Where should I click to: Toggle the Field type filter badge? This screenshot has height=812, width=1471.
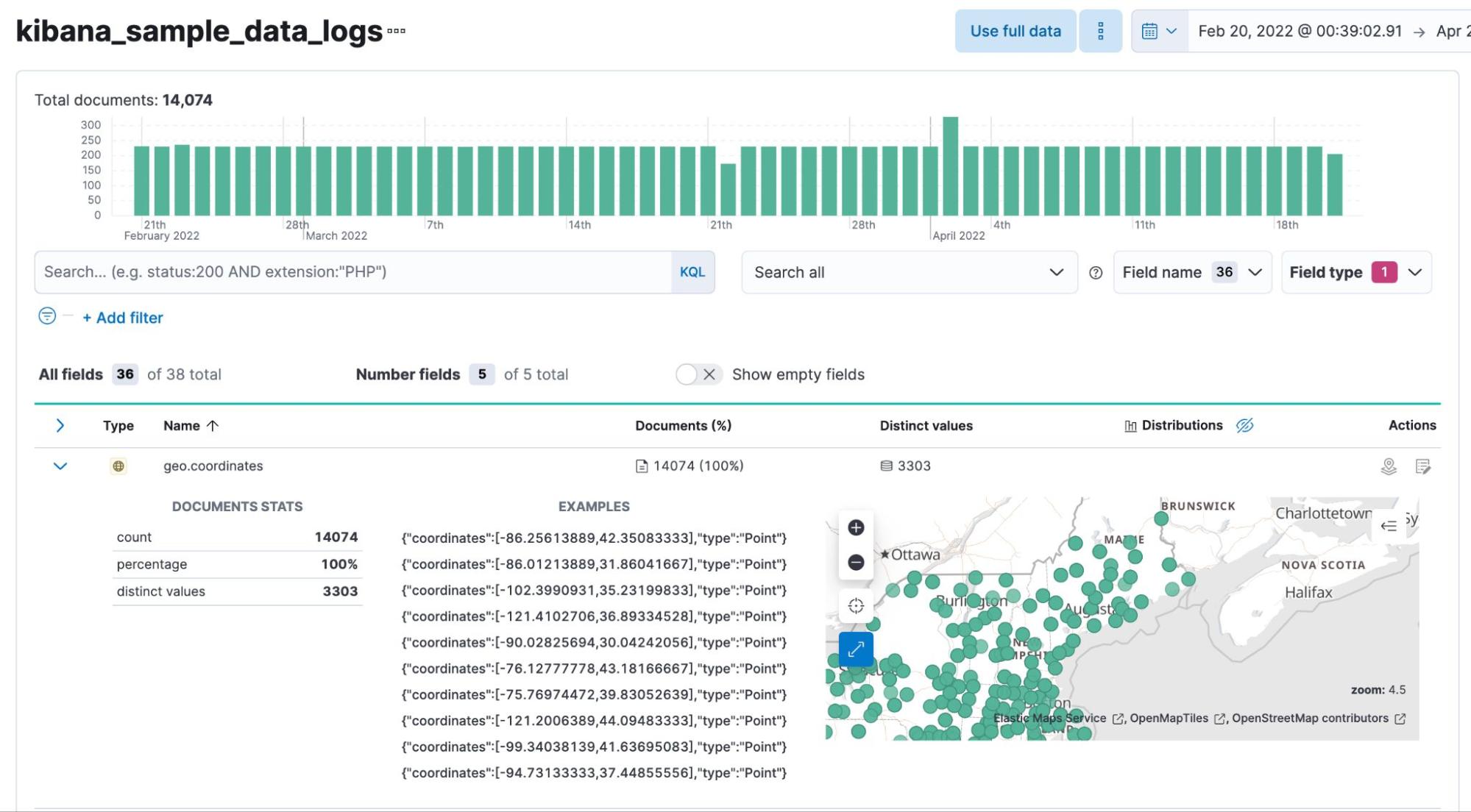click(1384, 272)
